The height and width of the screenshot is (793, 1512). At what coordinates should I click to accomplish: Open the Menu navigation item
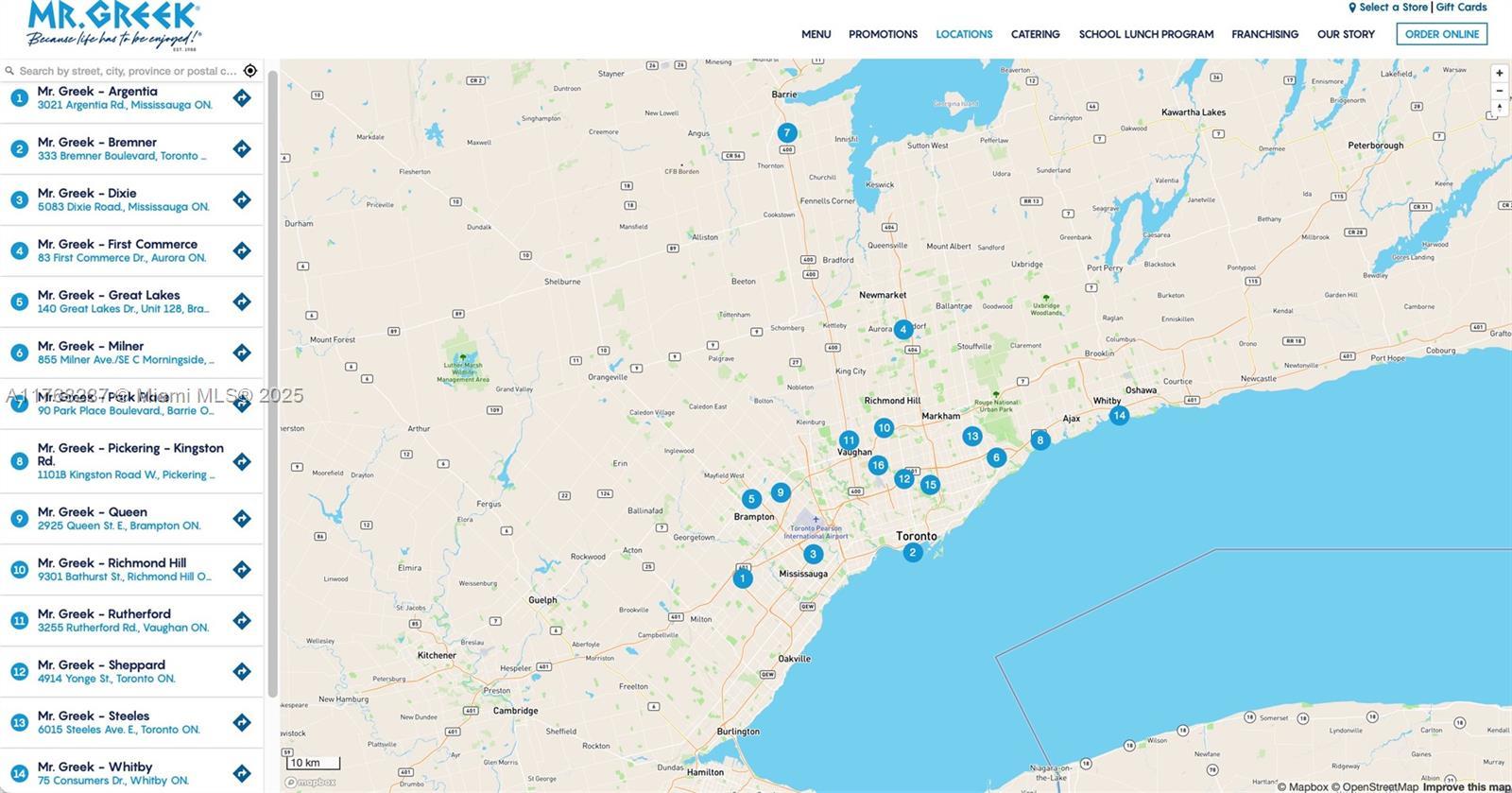coord(816,34)
